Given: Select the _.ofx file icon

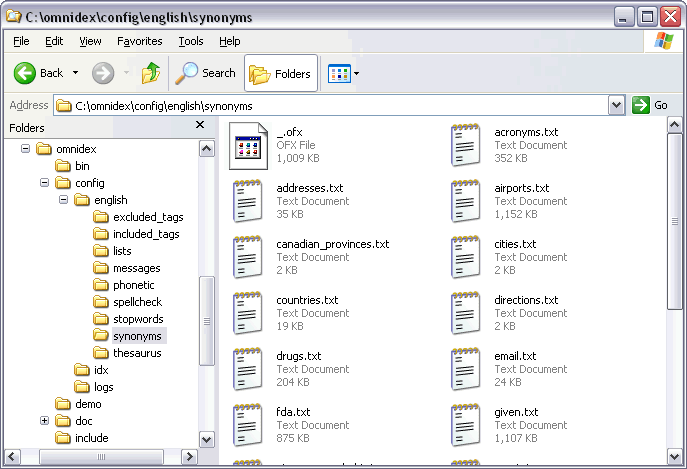Looking at the screenshot, I should click(x=248, y=146).
